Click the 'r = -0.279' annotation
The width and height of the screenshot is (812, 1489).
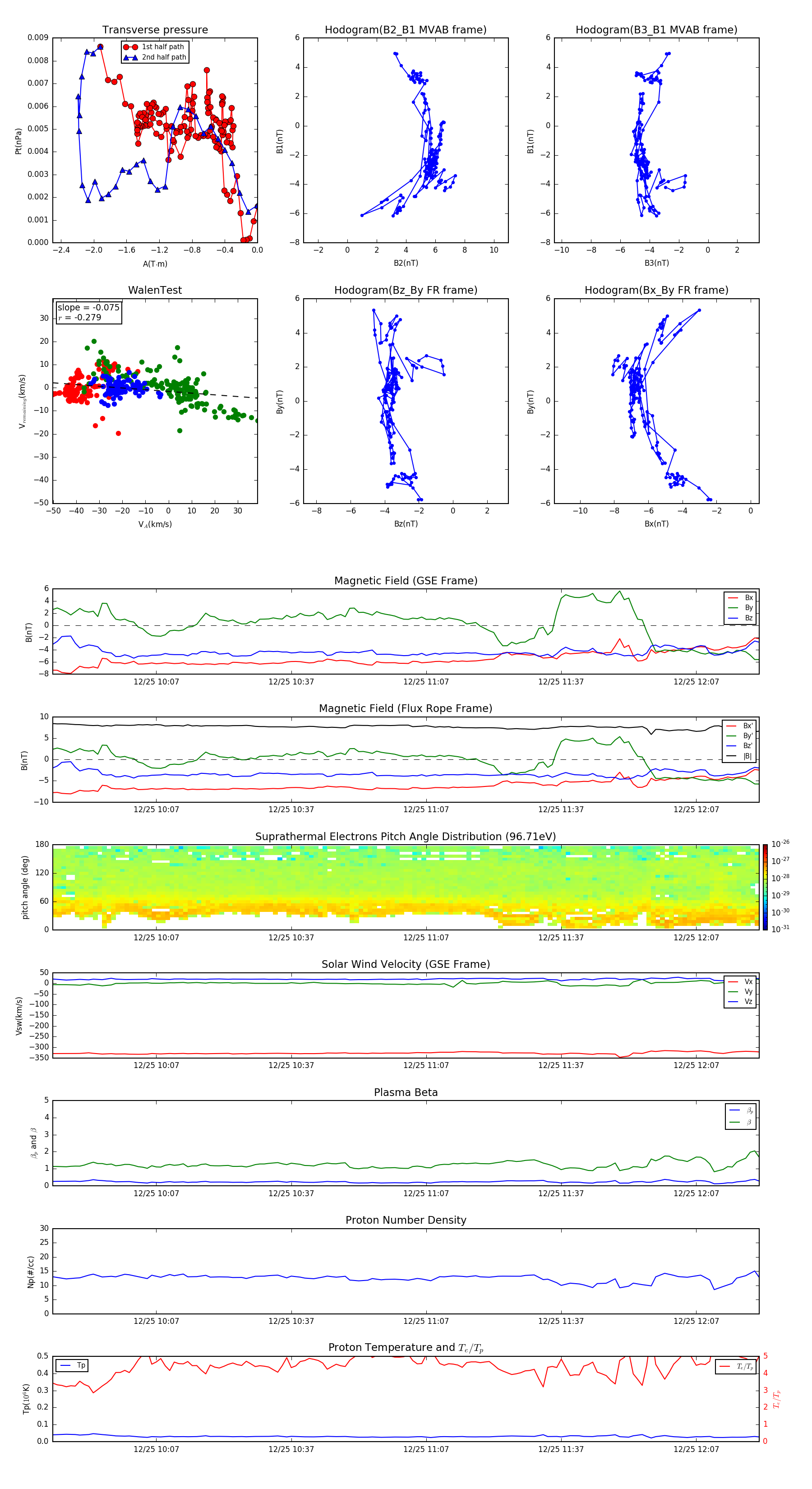(80, 317)
